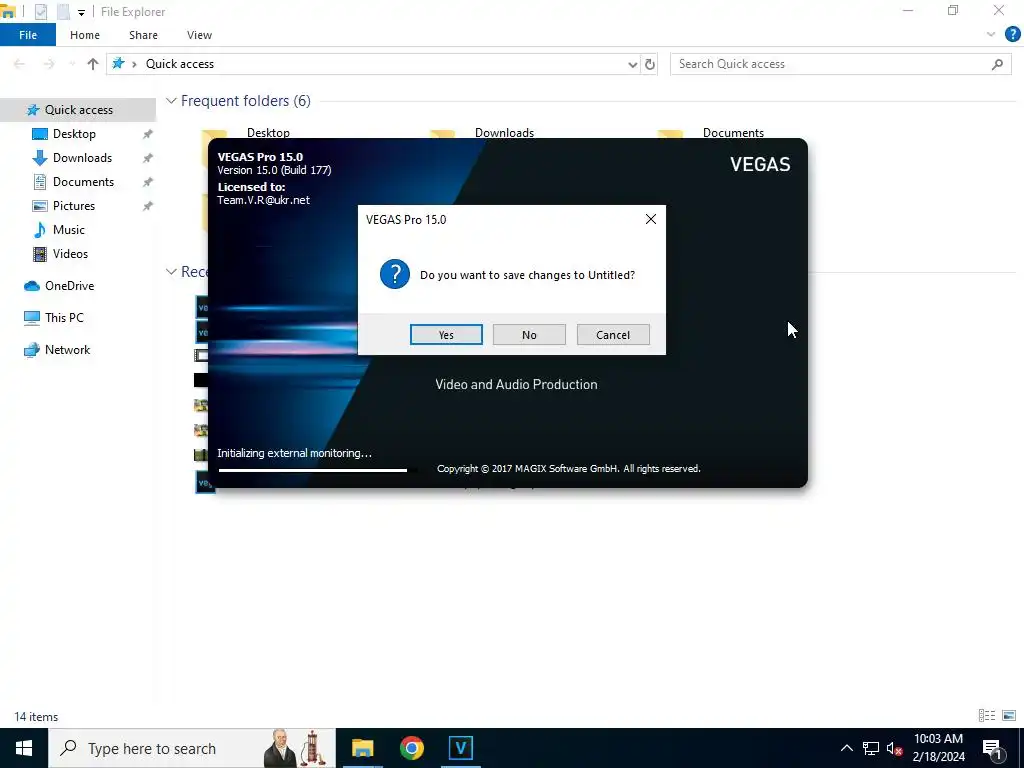This screenshot has width=1024, height=768.
Task: Click the search magnifier icon
Action: 997,64
